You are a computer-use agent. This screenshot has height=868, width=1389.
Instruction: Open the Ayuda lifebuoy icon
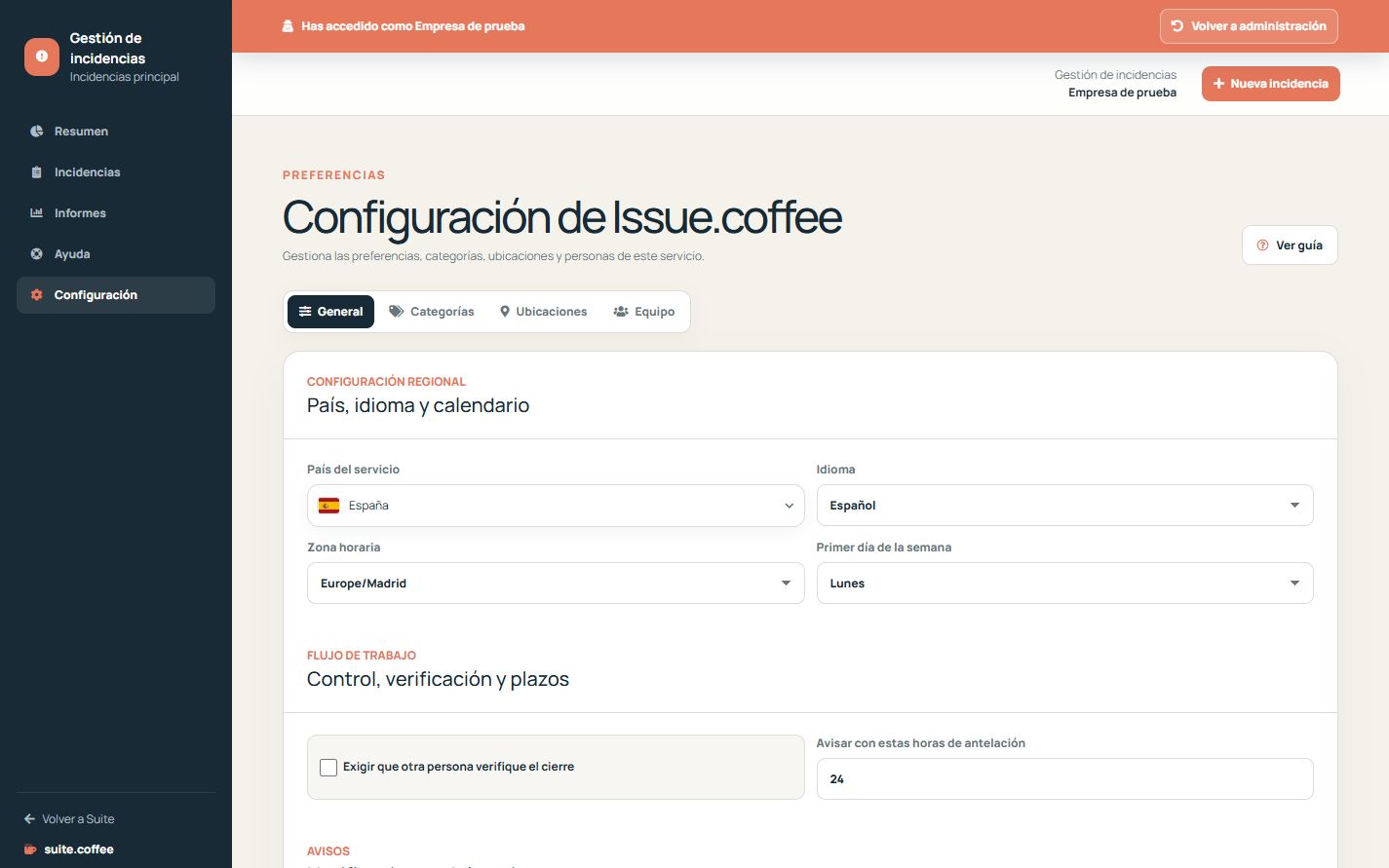37,254
